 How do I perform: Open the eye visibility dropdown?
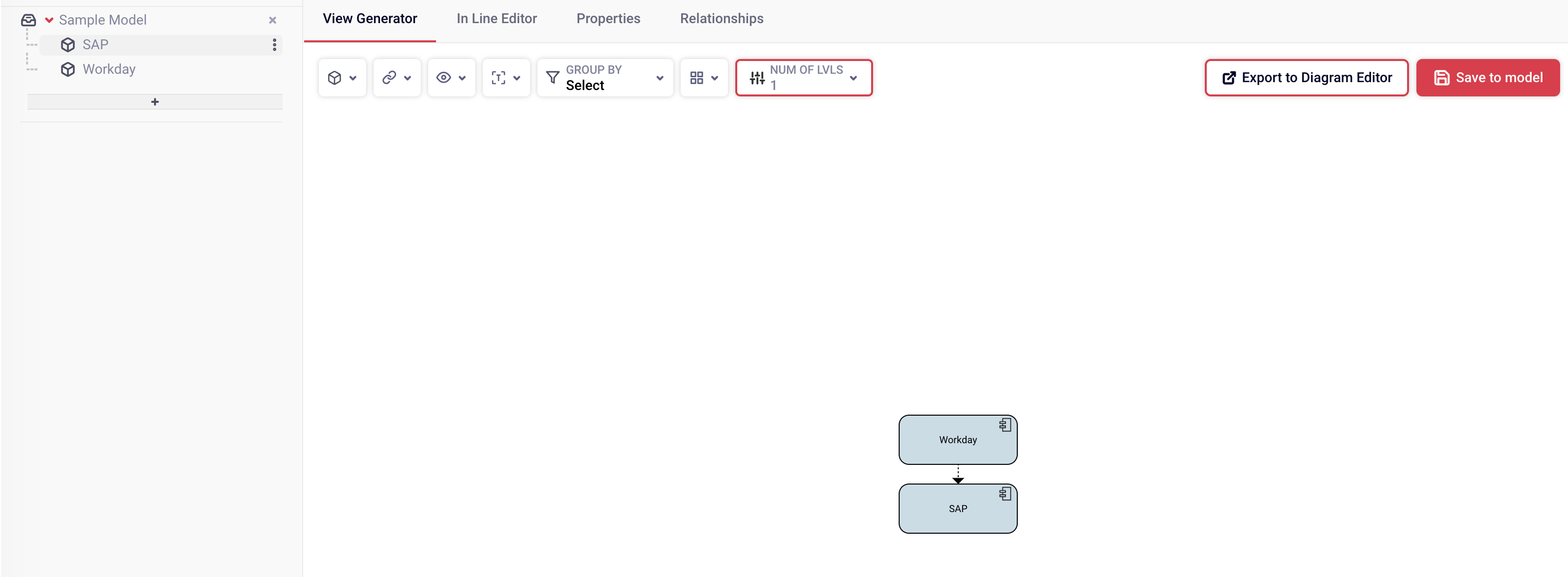click(x=452, y=77)
